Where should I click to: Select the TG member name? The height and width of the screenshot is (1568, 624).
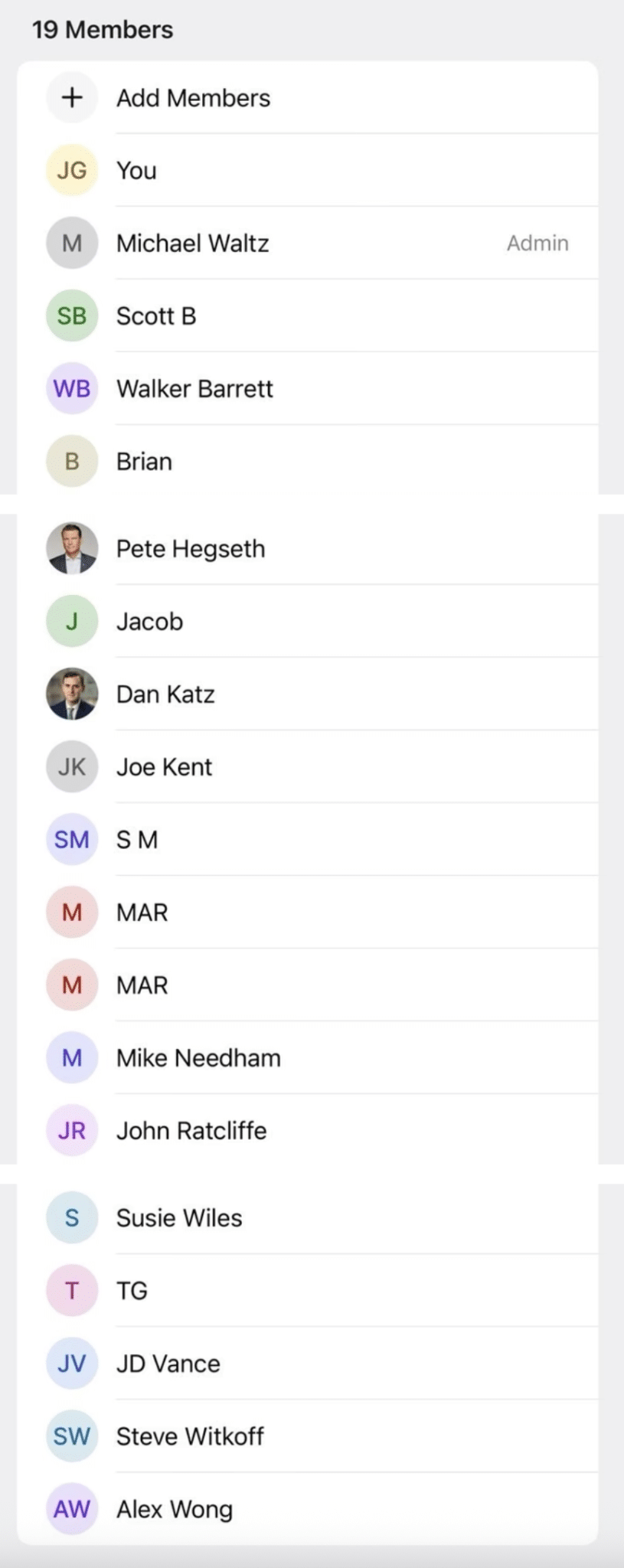132,1291
